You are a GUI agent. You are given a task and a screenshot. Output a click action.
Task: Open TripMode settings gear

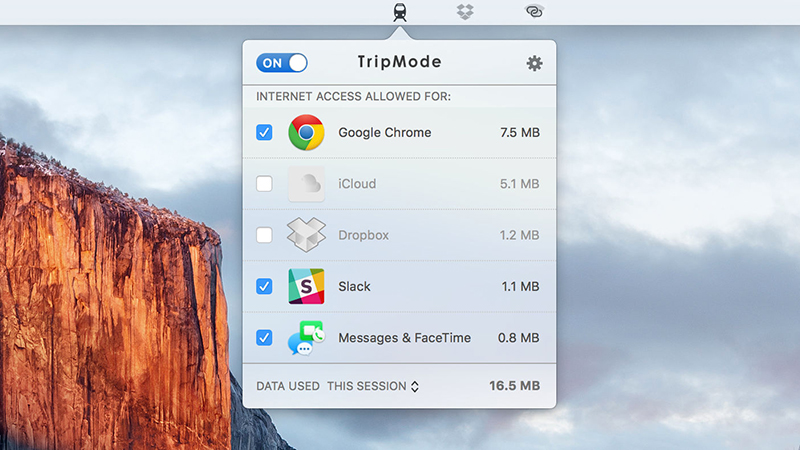[534, 63]
